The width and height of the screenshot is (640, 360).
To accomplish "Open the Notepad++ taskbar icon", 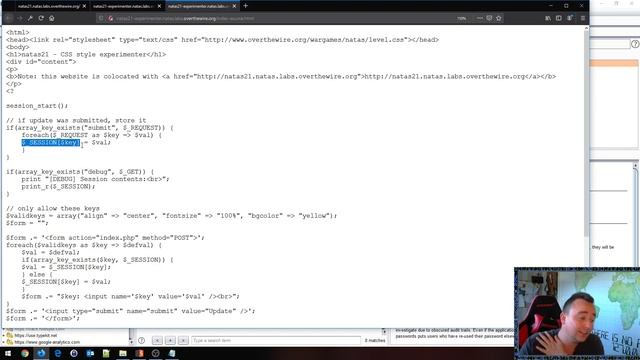I will tap(107, 353).
